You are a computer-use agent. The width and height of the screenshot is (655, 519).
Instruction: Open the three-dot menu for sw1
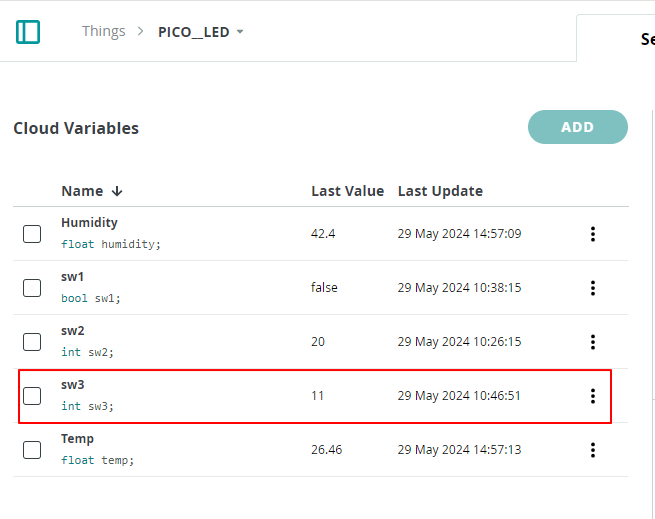pyautogui.click(x=593, y=288)
